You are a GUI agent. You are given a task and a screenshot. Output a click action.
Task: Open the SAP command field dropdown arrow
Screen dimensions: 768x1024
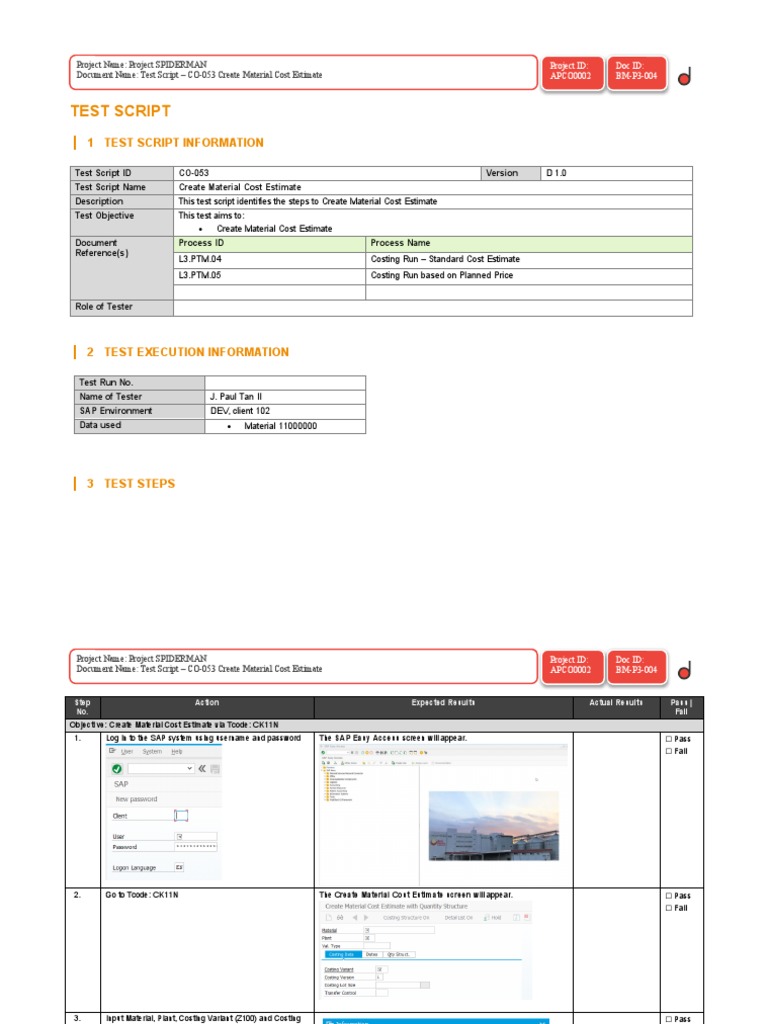pos(189,769)
